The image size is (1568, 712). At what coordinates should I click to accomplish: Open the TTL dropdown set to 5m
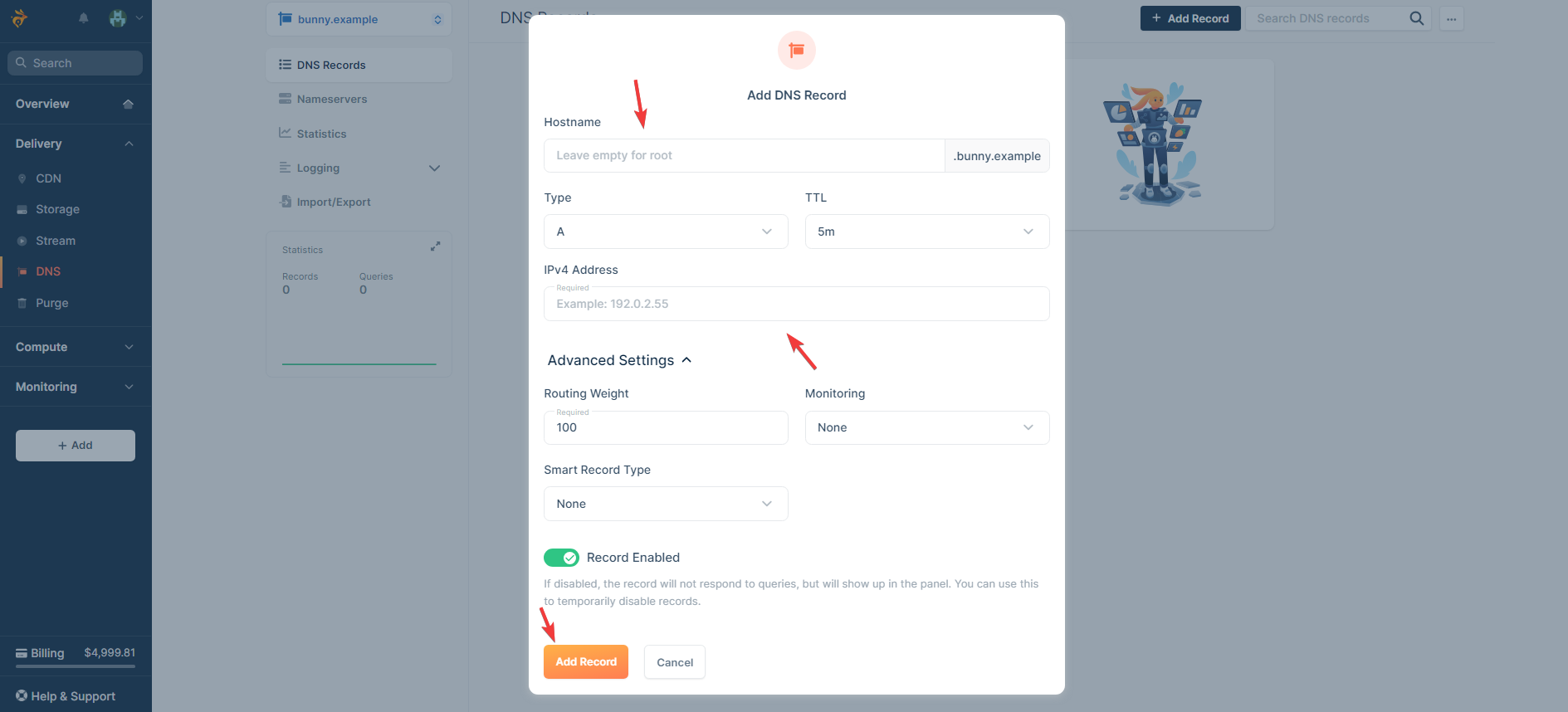click(927, 232)
